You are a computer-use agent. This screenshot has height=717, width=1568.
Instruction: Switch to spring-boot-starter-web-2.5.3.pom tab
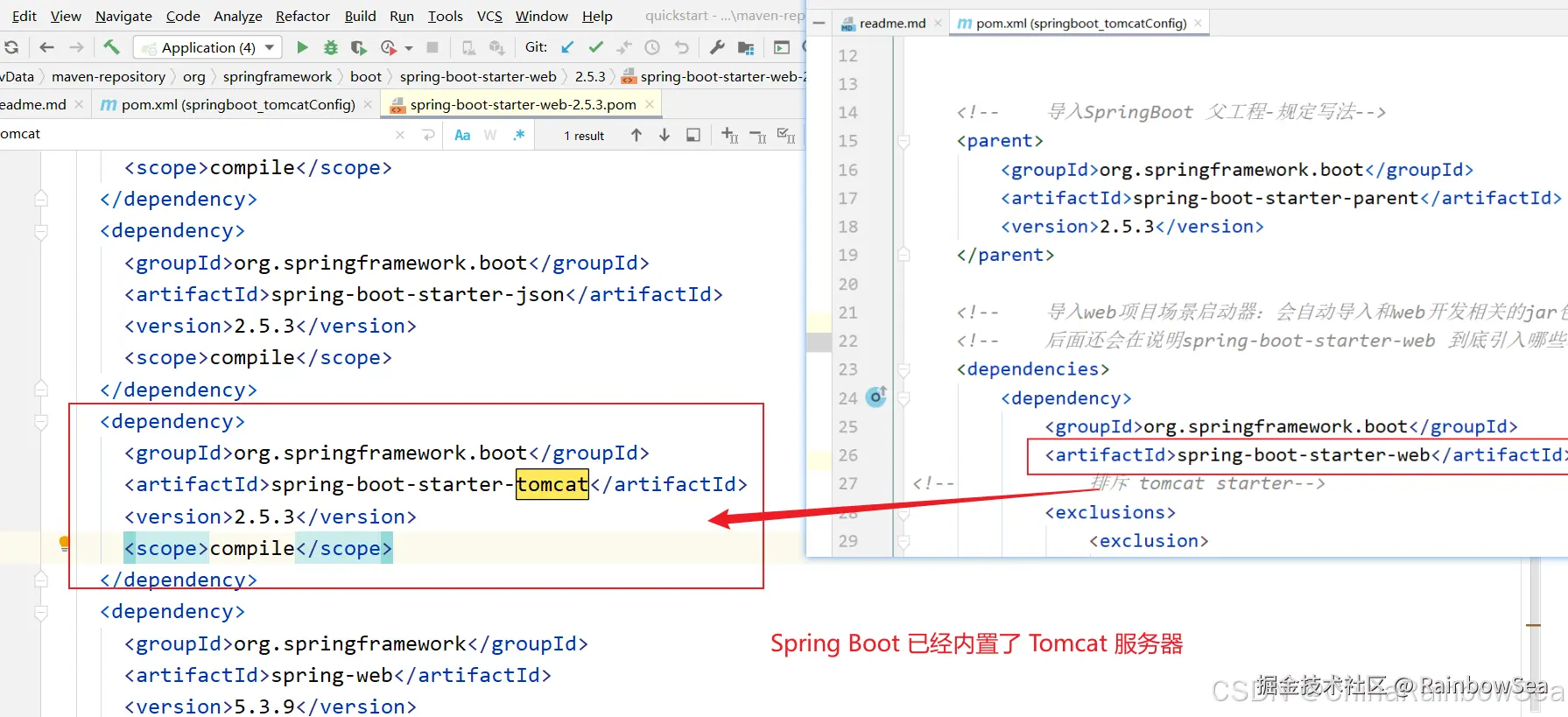click(523, 105)
